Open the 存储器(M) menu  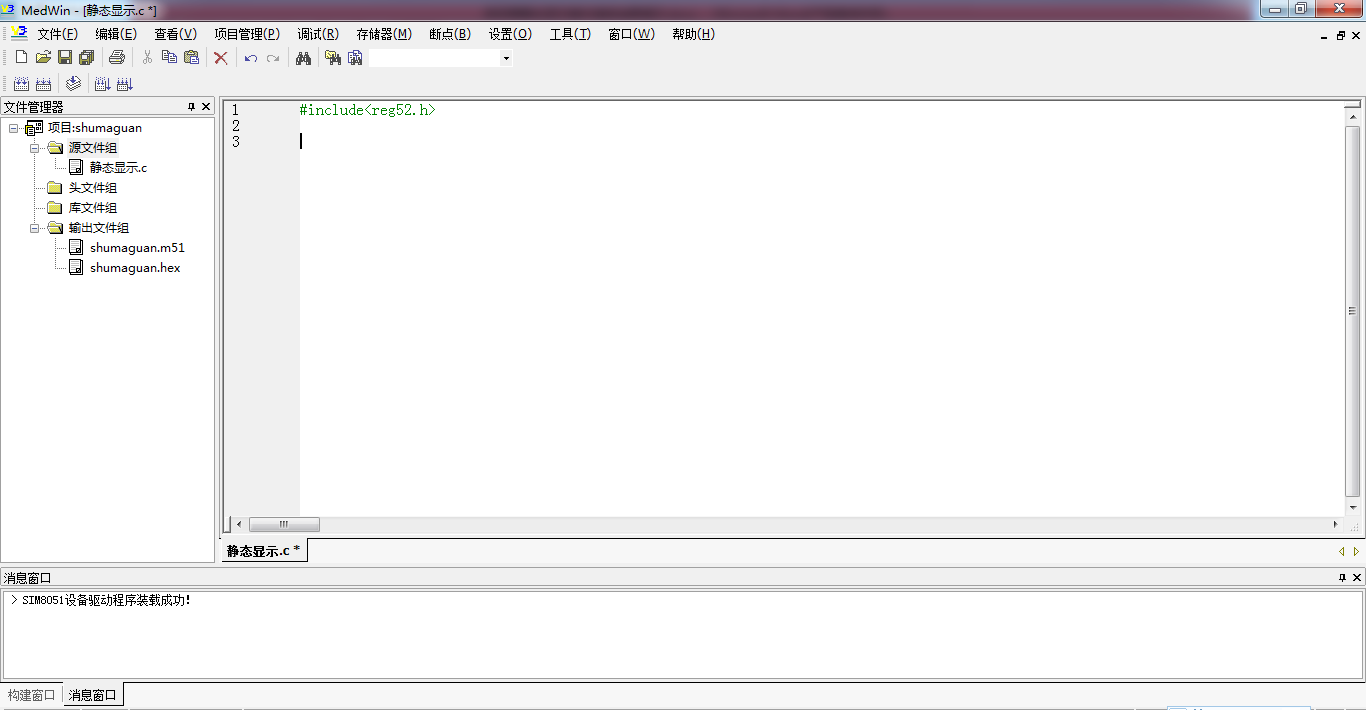pos(384,34)
